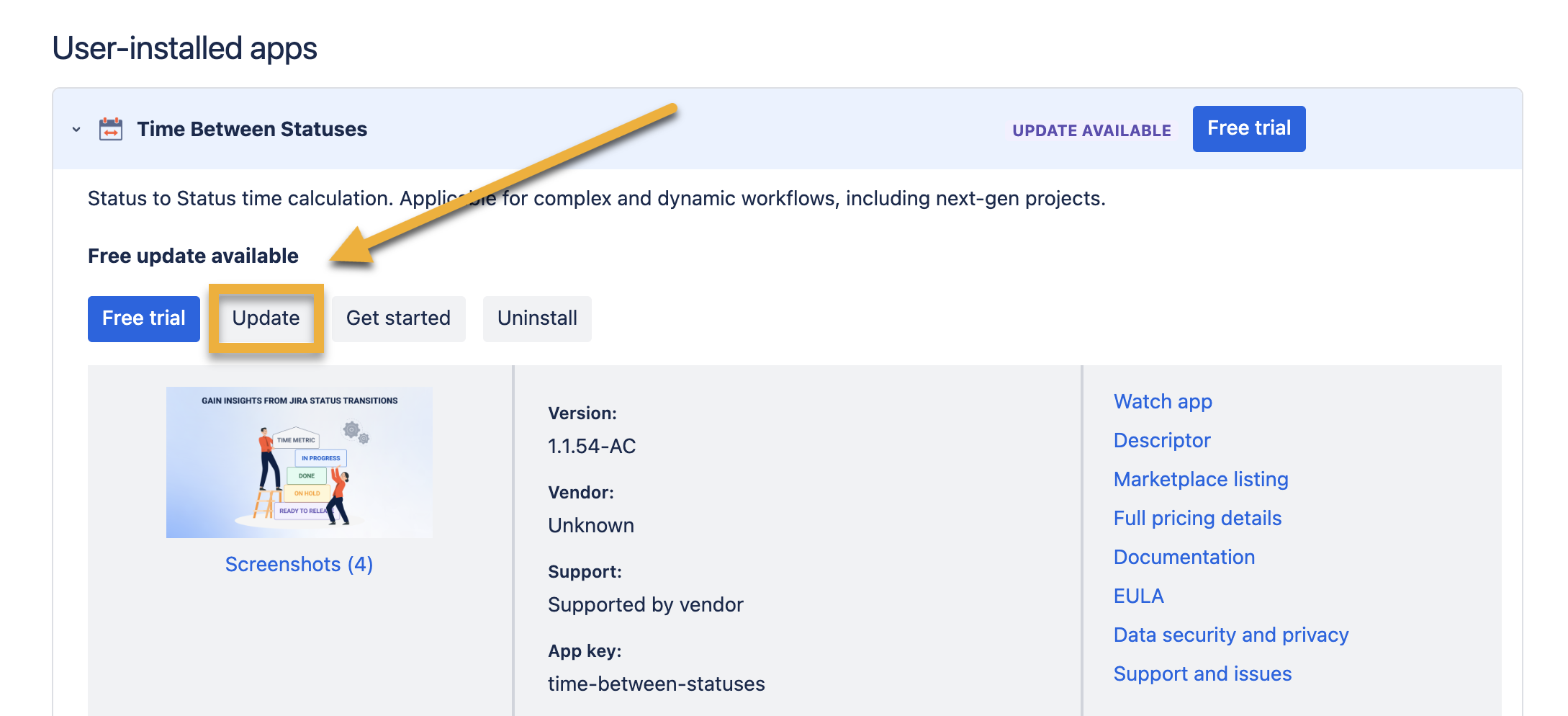Open the Documentation link
Viewport: 1568px width, 716px height.
coord(1184,558)
